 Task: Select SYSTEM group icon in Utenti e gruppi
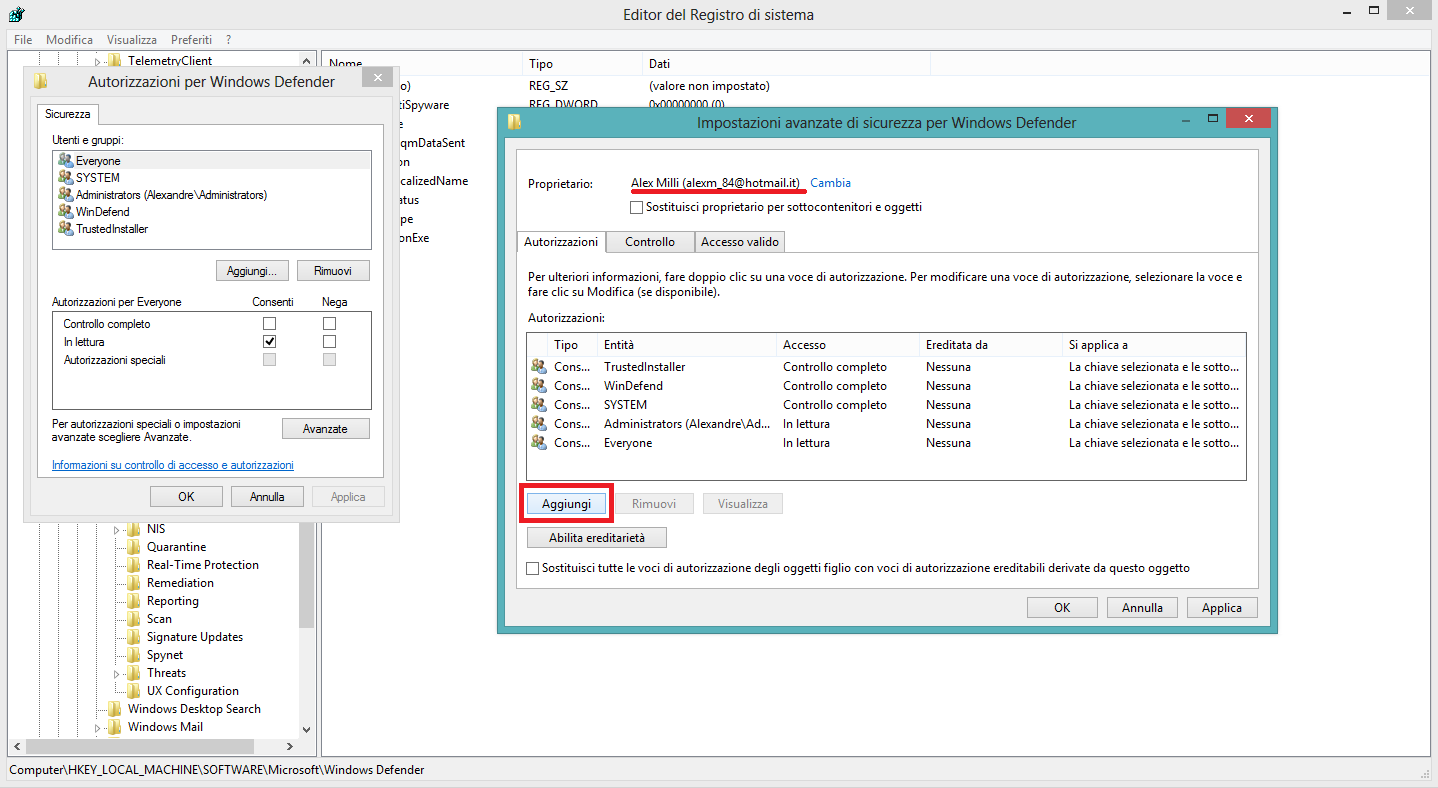[66, 177]
